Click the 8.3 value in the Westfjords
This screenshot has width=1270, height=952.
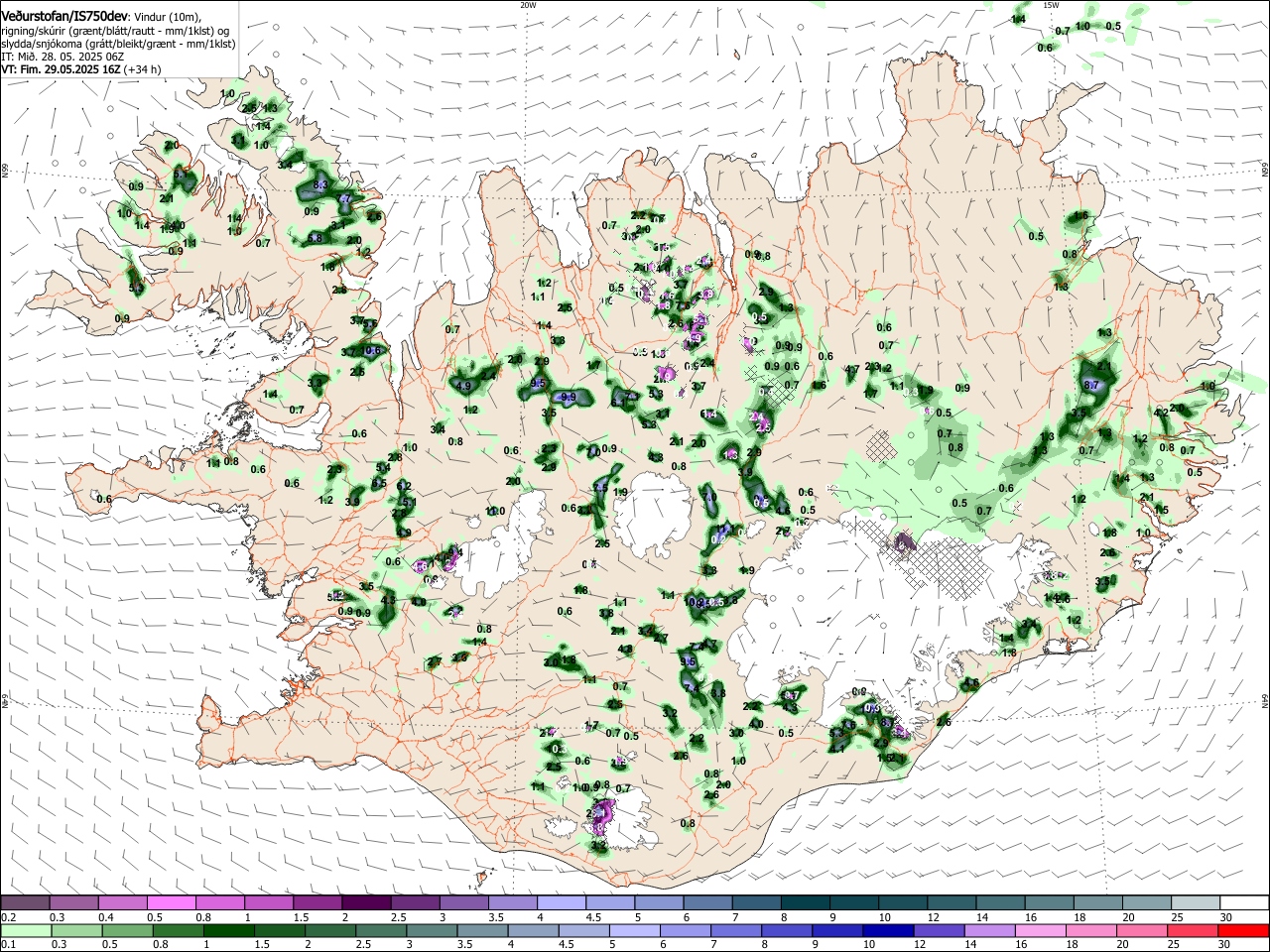point(319,185)
